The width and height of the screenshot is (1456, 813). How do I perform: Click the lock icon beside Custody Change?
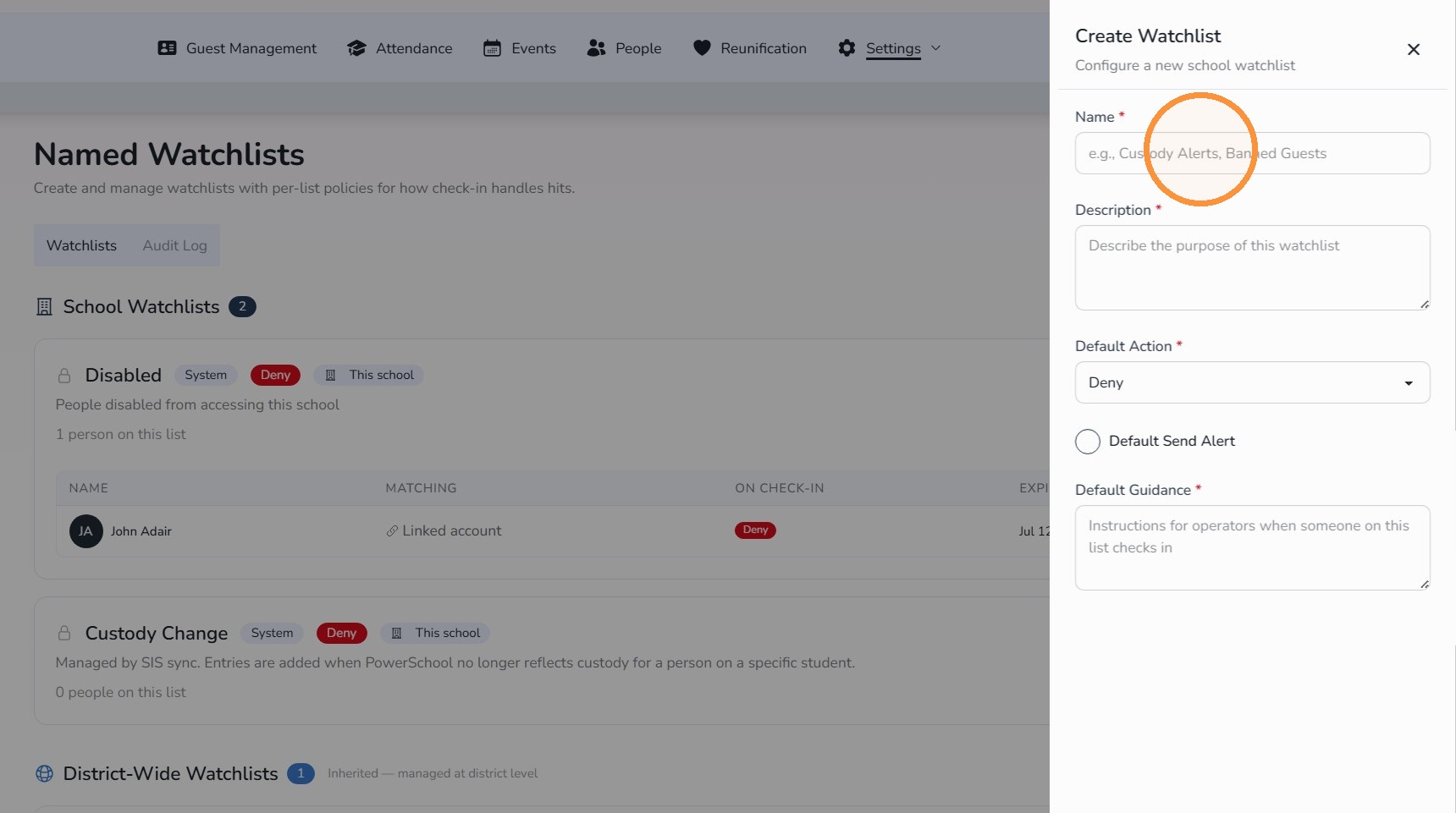[x=64, y=634]
